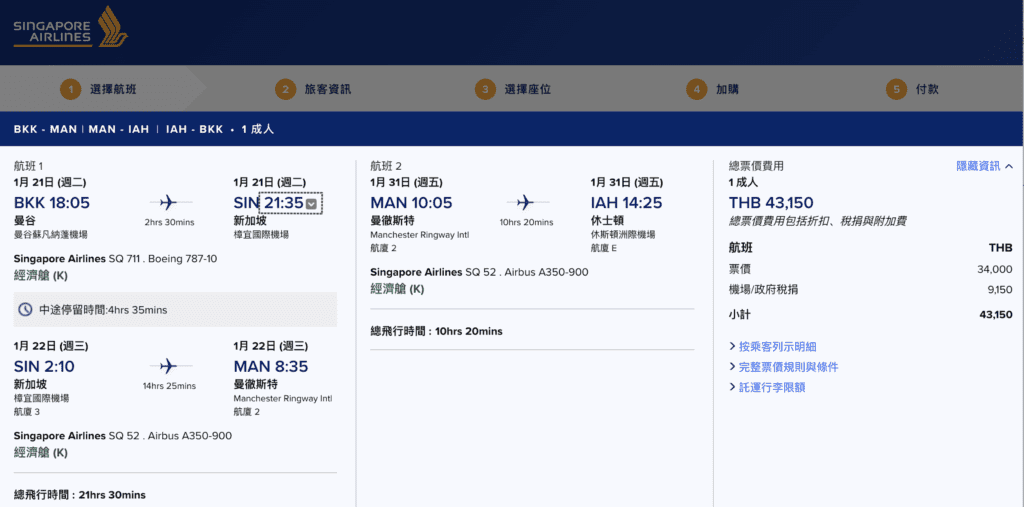Click the 2hrs 30mins duration label
The height and width of the screenshot is (507, 1024).
[169, 223]
